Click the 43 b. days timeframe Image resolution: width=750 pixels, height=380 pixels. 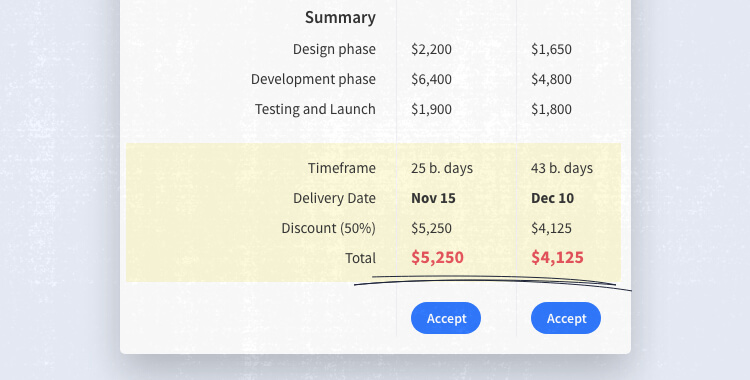click(562, 168)
